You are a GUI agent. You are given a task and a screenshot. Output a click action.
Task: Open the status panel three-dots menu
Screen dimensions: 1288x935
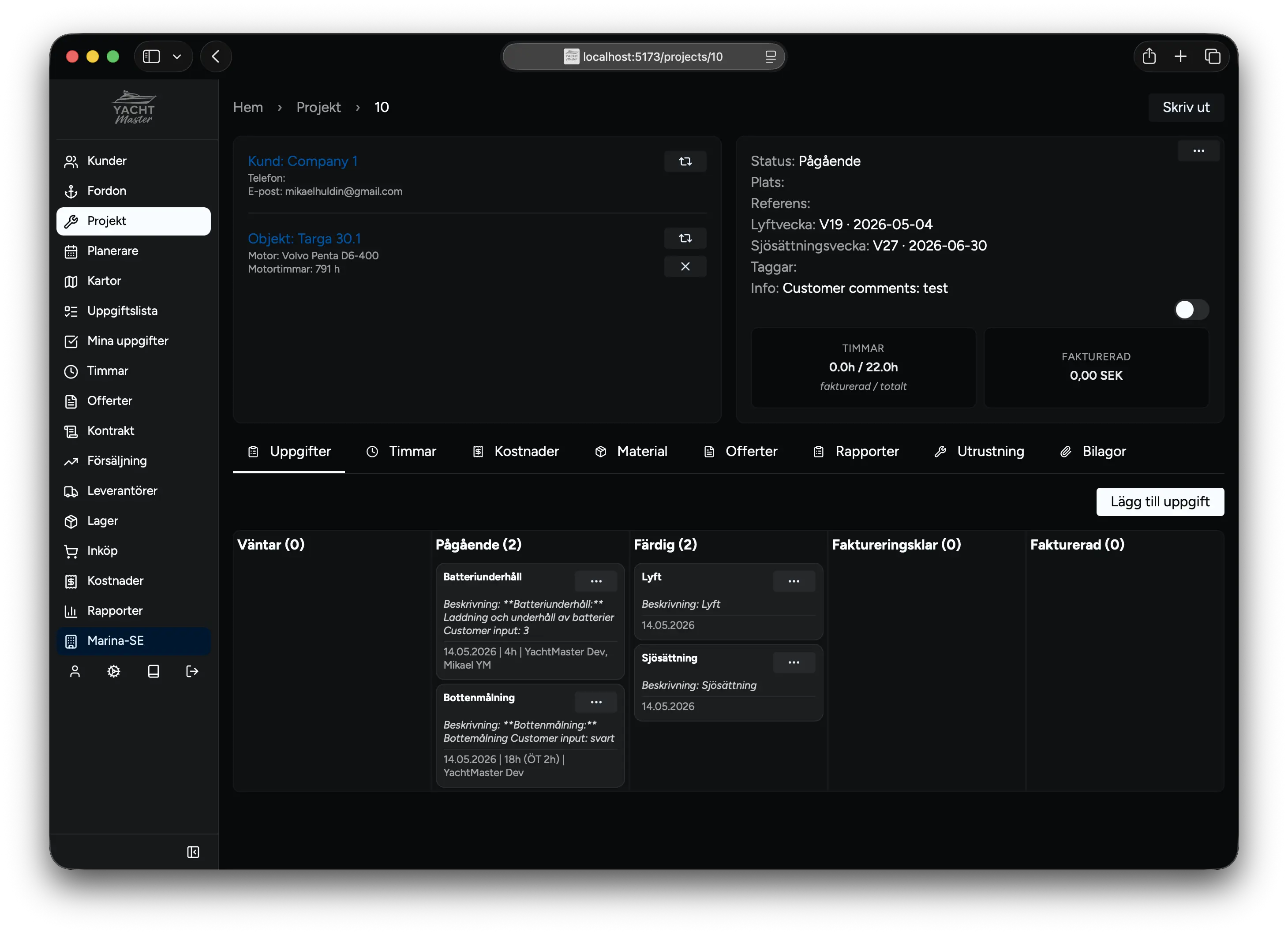point(1198,150)
